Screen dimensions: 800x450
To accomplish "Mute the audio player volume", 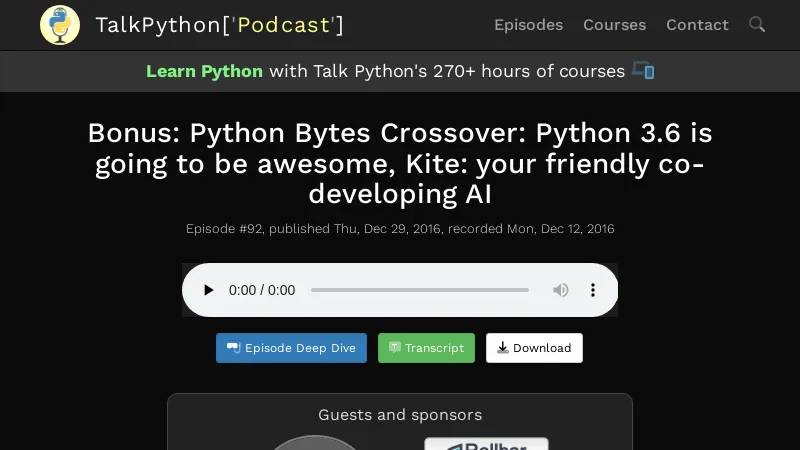I will point(561,290).
